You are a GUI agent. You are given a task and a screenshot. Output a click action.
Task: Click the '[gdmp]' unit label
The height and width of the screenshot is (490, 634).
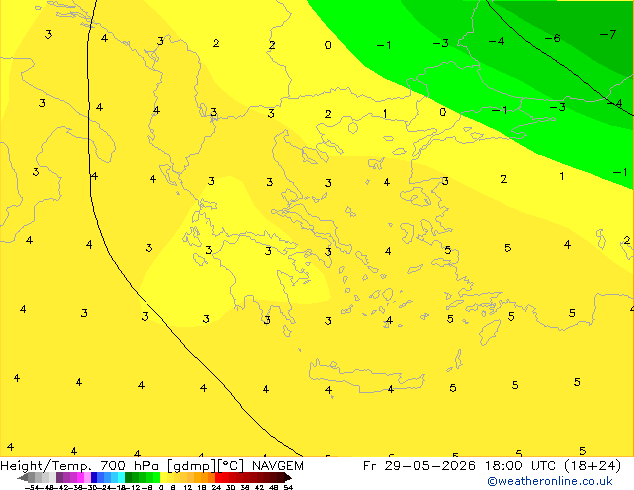pyautogui.click(x=190, y=466)
